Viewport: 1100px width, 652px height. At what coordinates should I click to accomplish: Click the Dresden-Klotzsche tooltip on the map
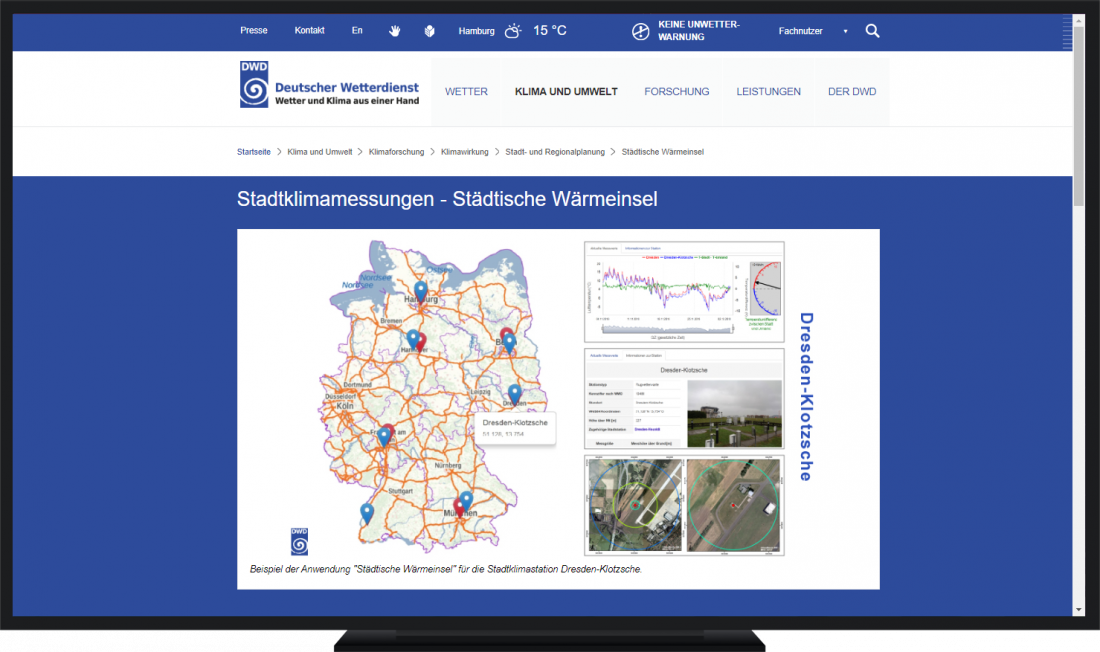pos(514,426)
